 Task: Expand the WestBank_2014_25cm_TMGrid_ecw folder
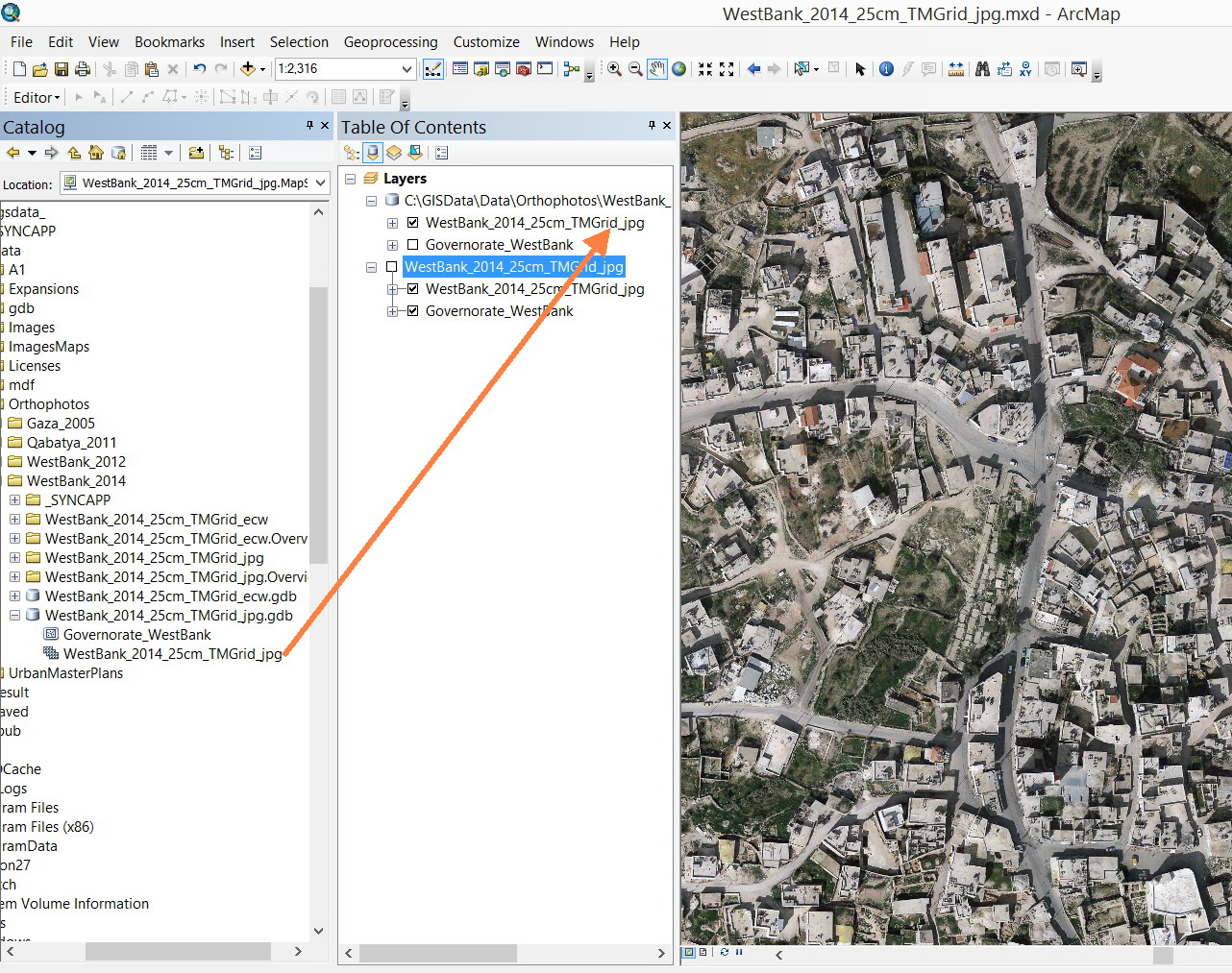[x=14, y=520]
